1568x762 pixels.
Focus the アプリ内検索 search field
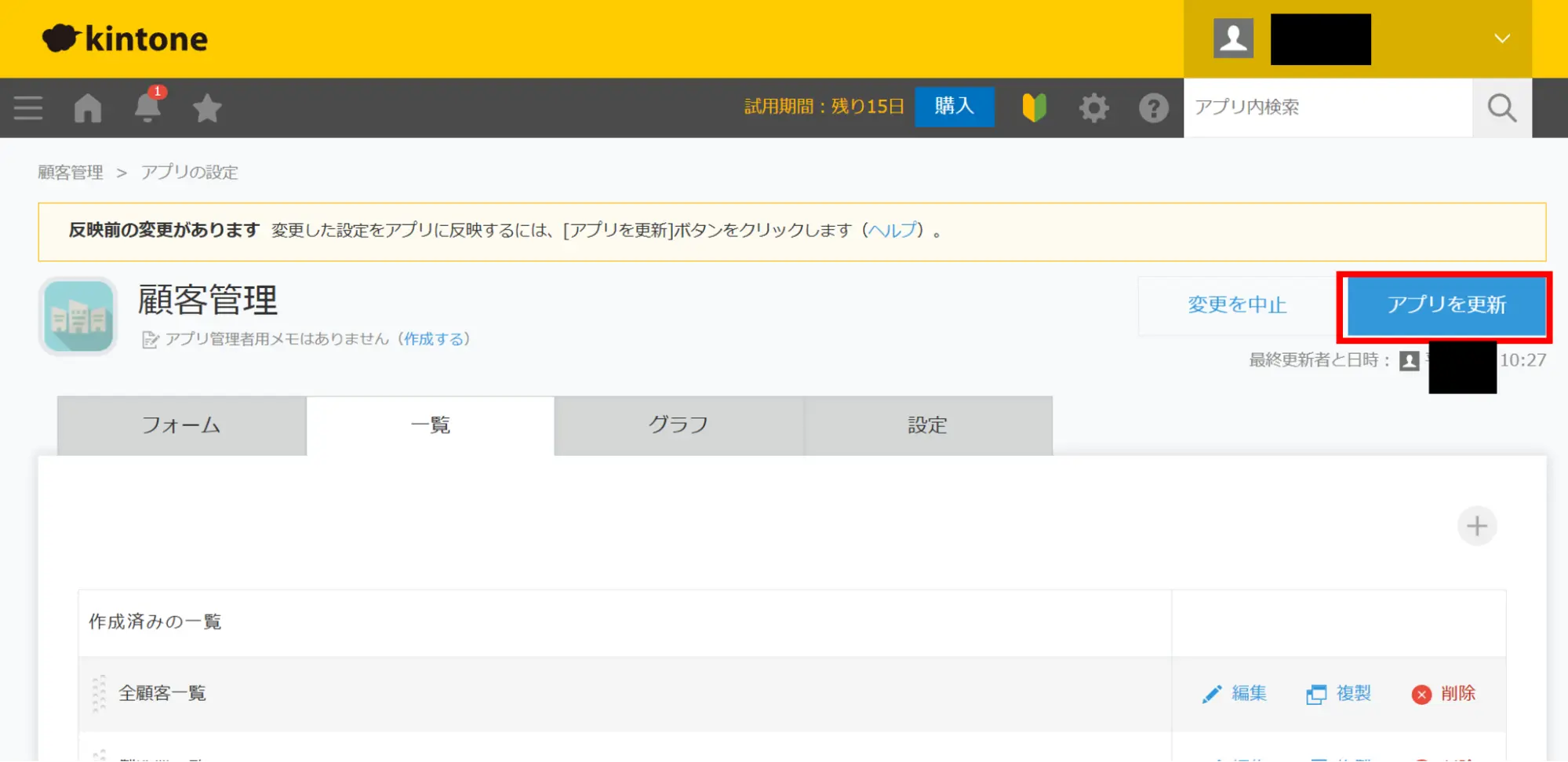coord(1327,108)
